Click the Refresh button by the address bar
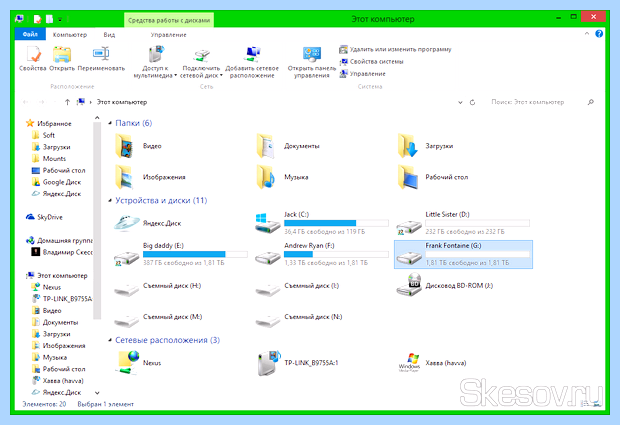 point(472,102)
